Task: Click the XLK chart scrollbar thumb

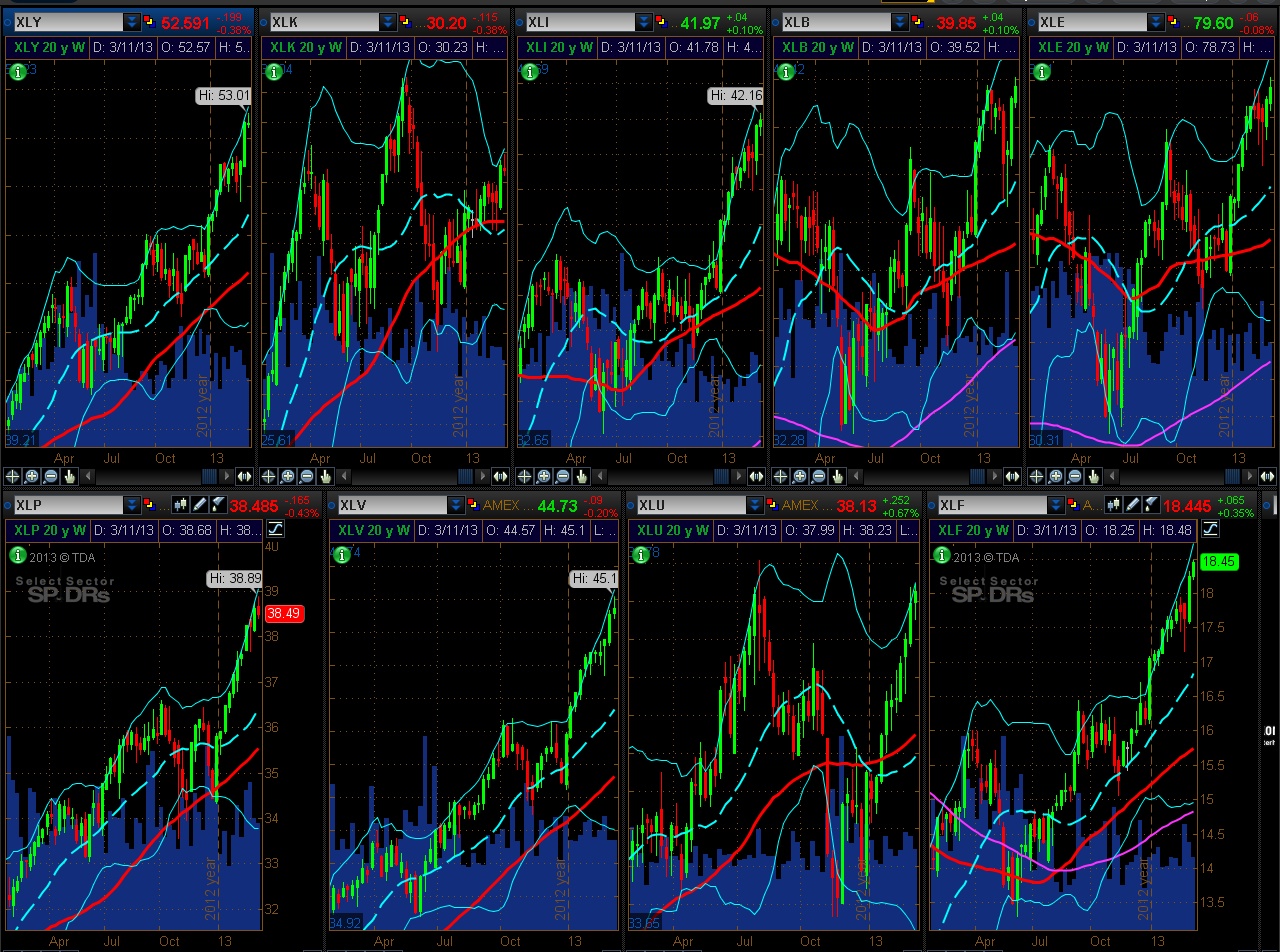Action: pos(465,476)
